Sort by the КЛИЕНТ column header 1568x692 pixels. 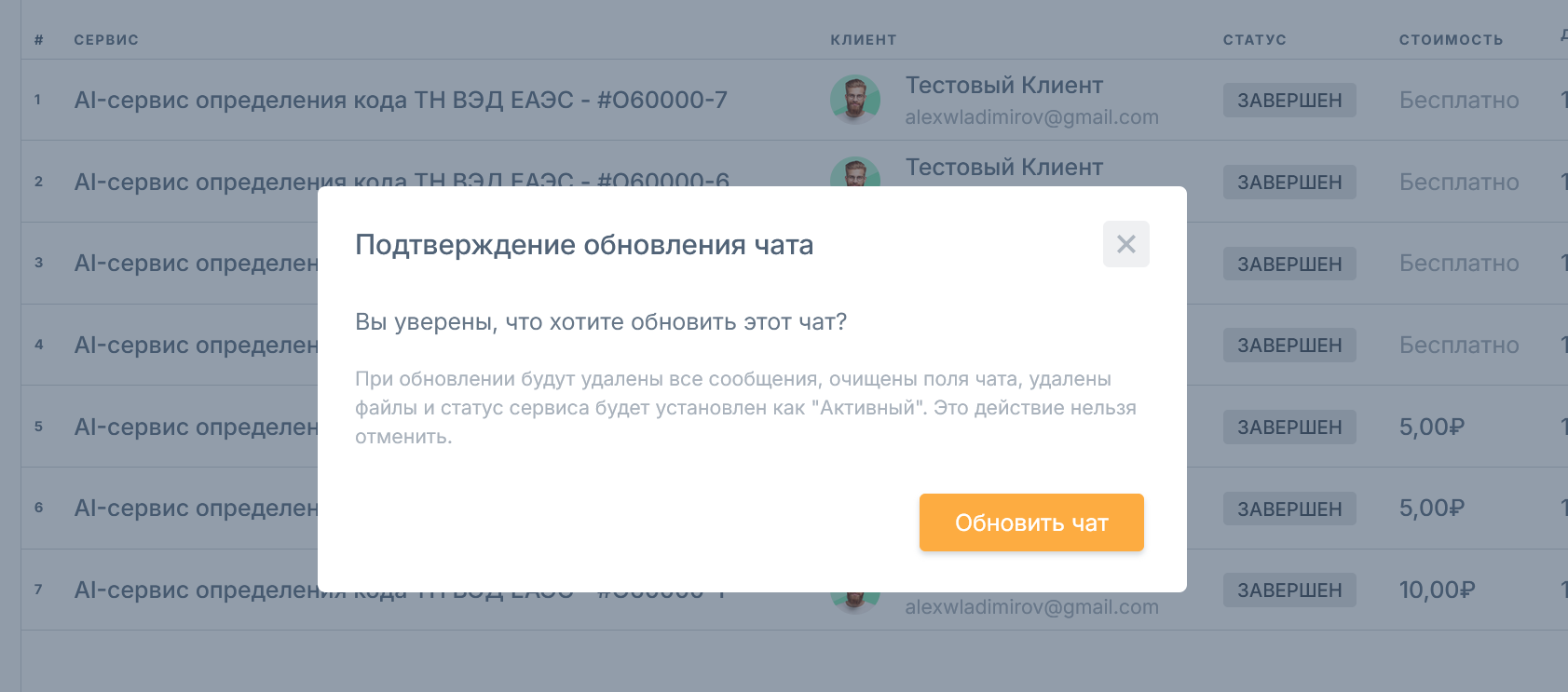(x=863, y=40)
